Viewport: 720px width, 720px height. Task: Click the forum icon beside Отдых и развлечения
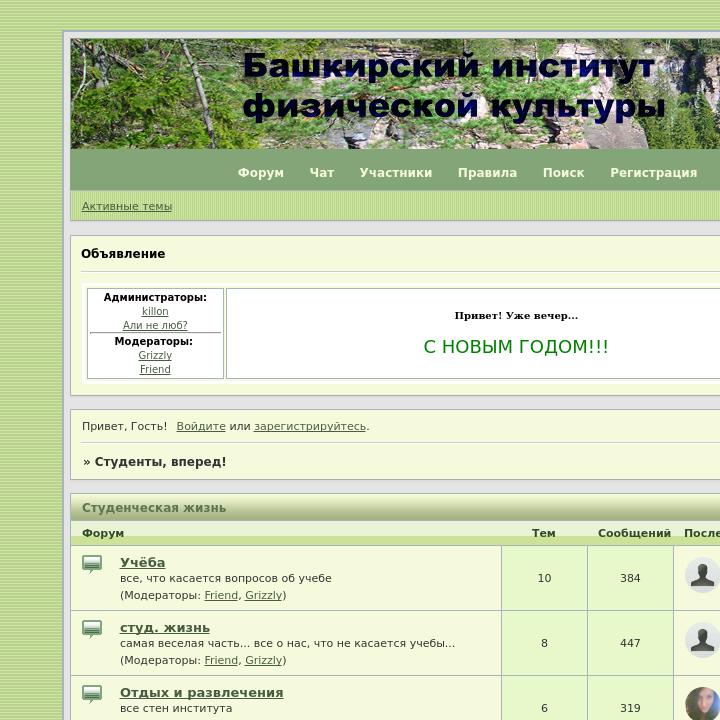click(92, 694)
